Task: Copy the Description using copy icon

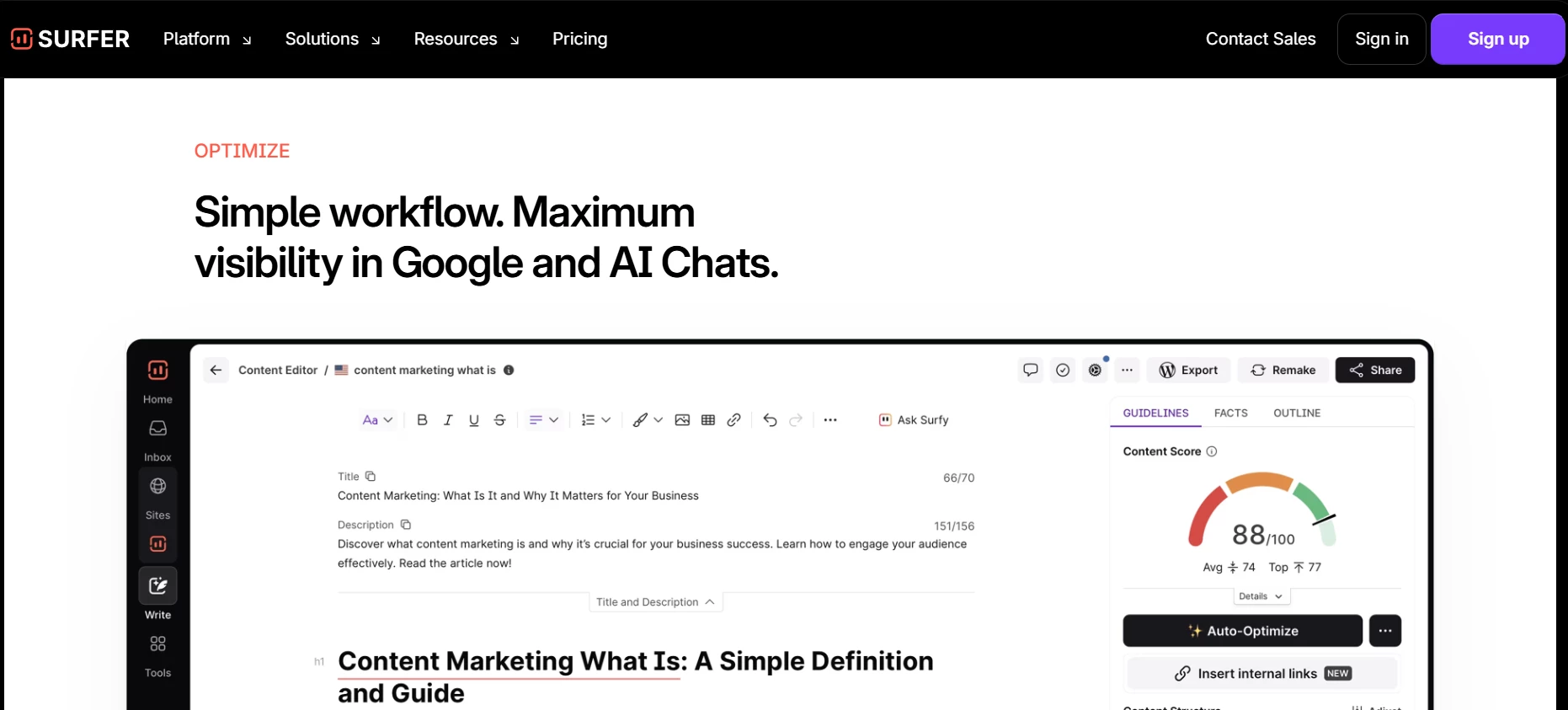Action: tap(405, 524)
